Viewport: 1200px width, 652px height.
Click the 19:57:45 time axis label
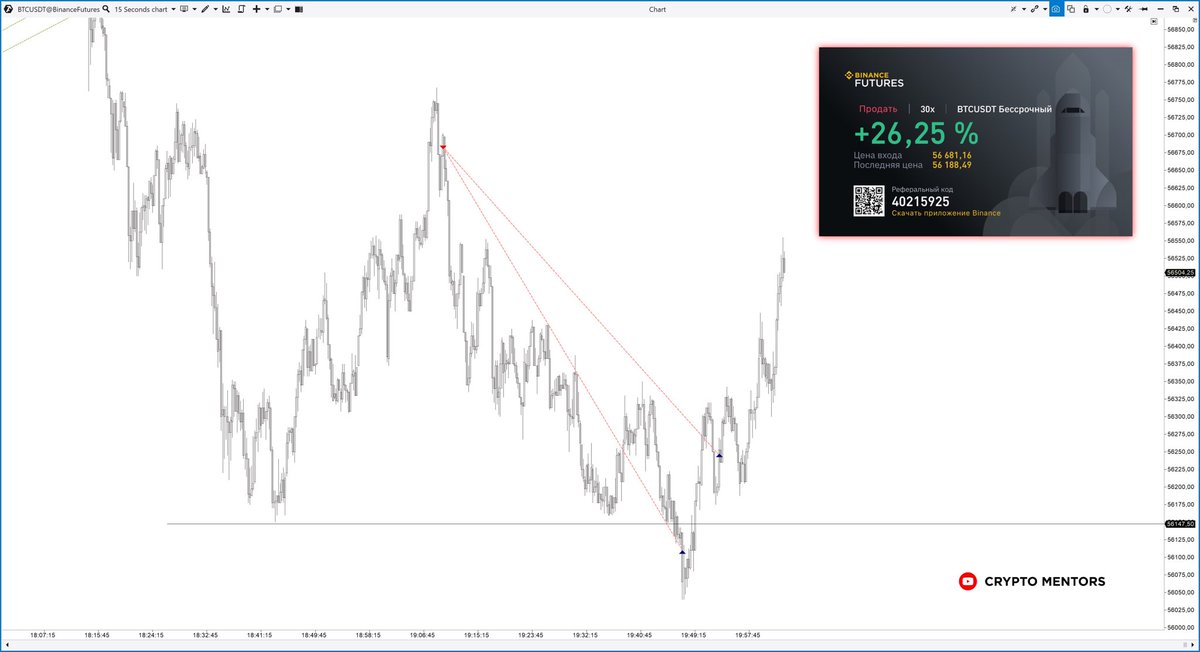[x=748, y=634]
